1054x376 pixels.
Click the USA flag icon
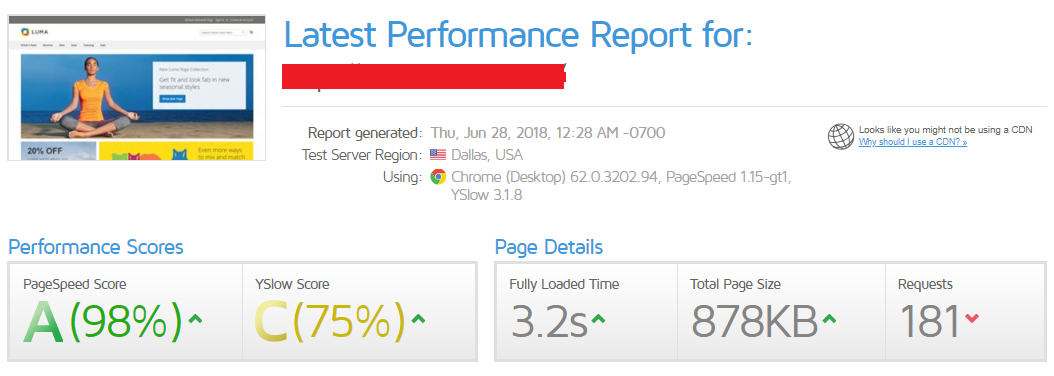coord(438,155)
